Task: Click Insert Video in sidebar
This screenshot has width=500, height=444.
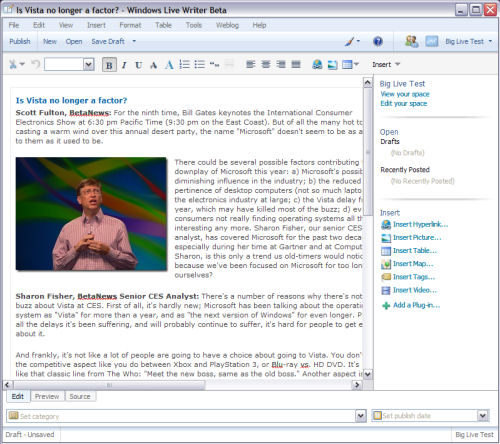Action: click(409, 290)
